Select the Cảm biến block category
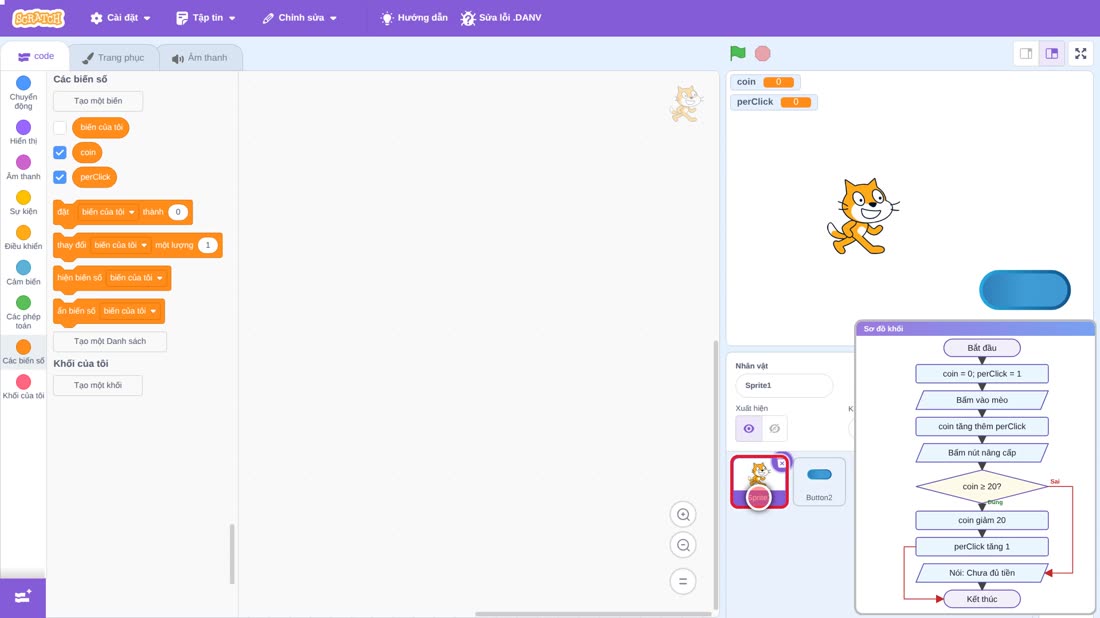The height and width of the screenshot is (618, 1100). coord(23,273)
